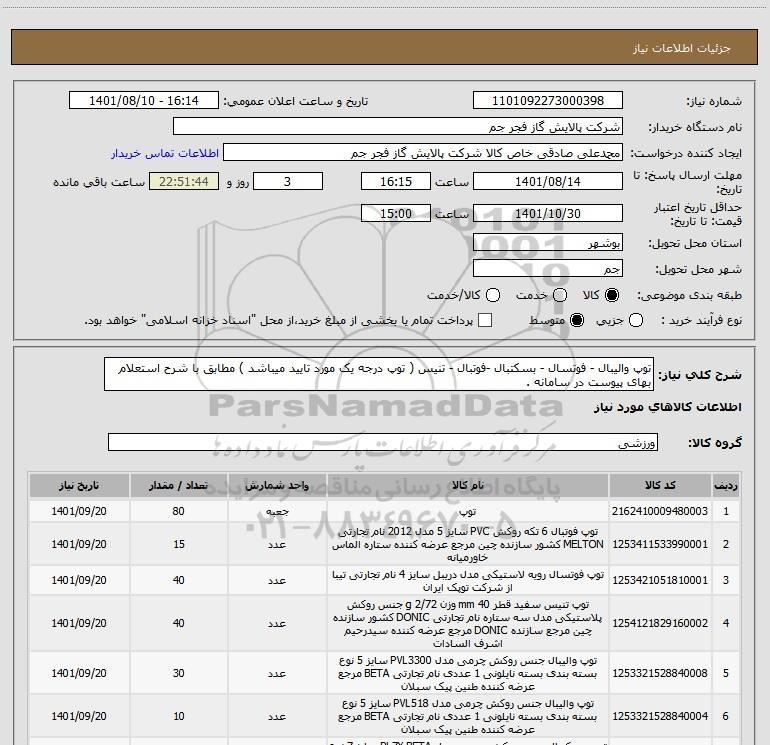This screenshot has width=770, height=745.
Task: Click the item name توپ in row 1
Action: [468, 511]
